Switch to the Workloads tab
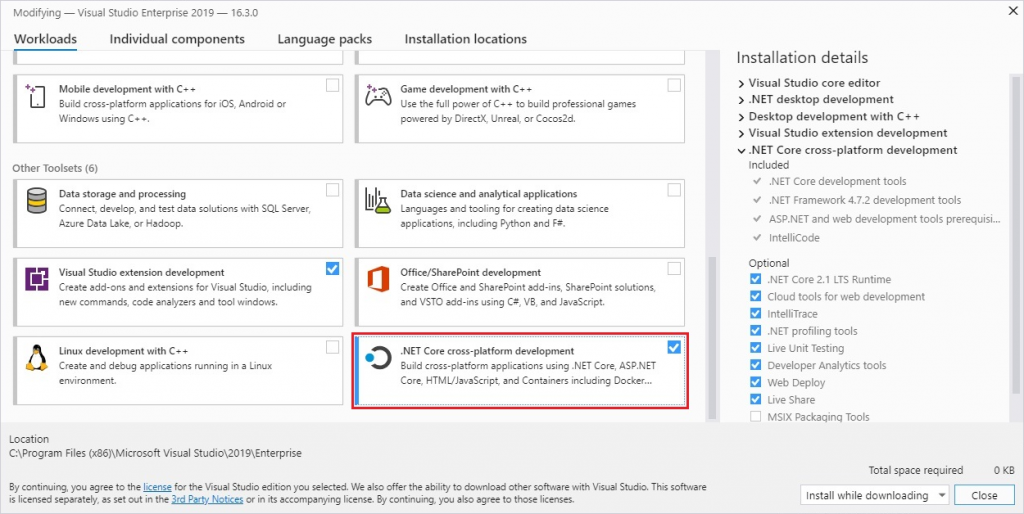Screen dimensions: 1024x514 pyautogui.click(x=45, y=39)
